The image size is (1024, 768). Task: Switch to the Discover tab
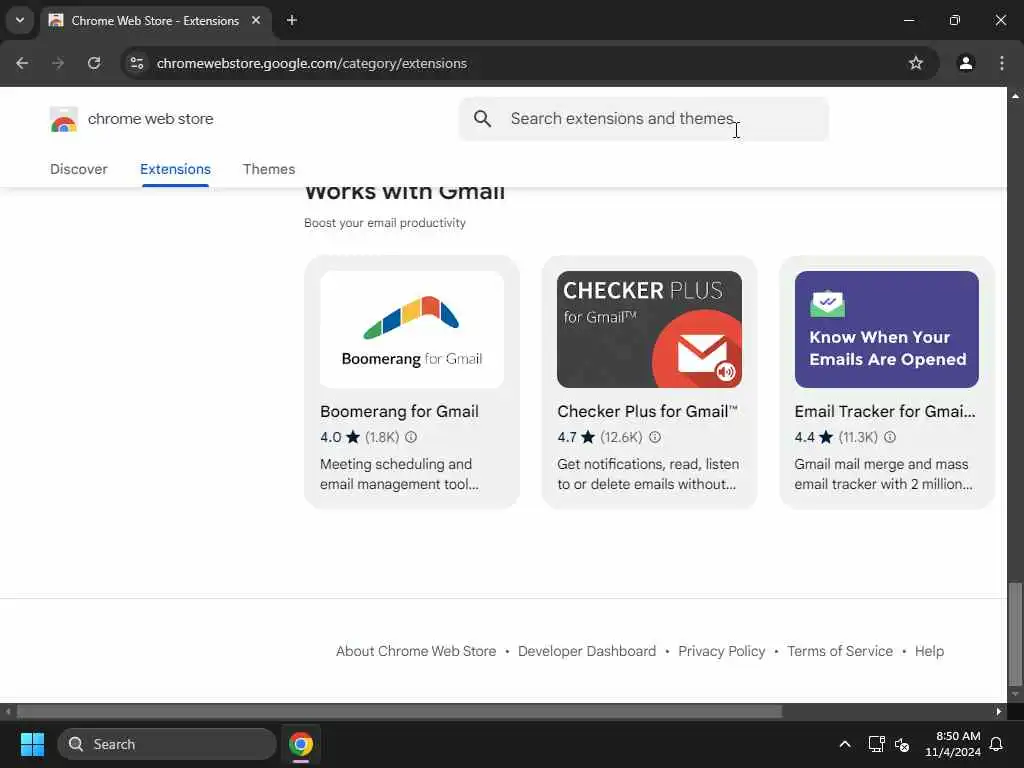78,169
